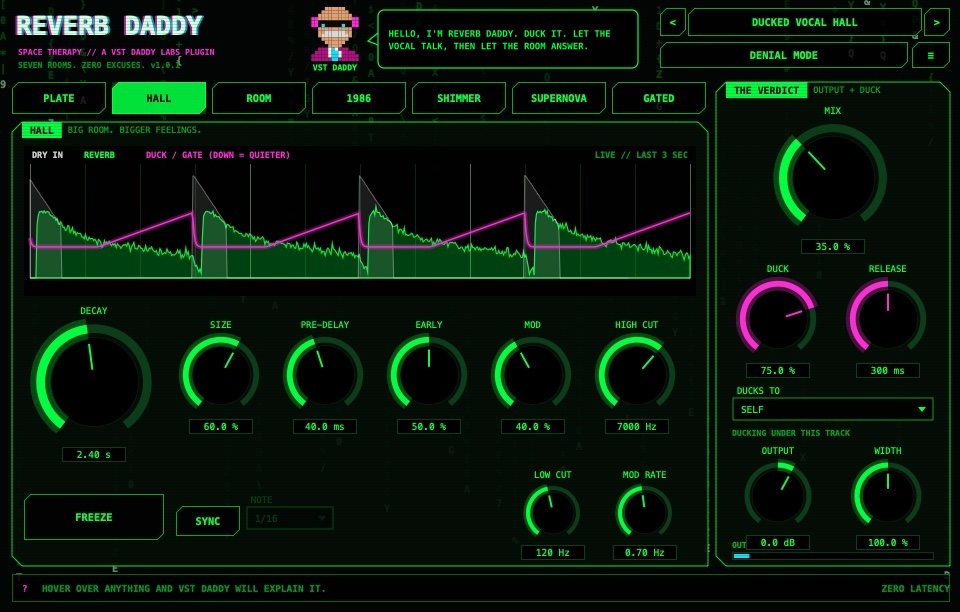Image resolution: width=960 pixels, height=612 pixels.
Task: Go to the previous preset arrow
Action: (x=672, y=23)
